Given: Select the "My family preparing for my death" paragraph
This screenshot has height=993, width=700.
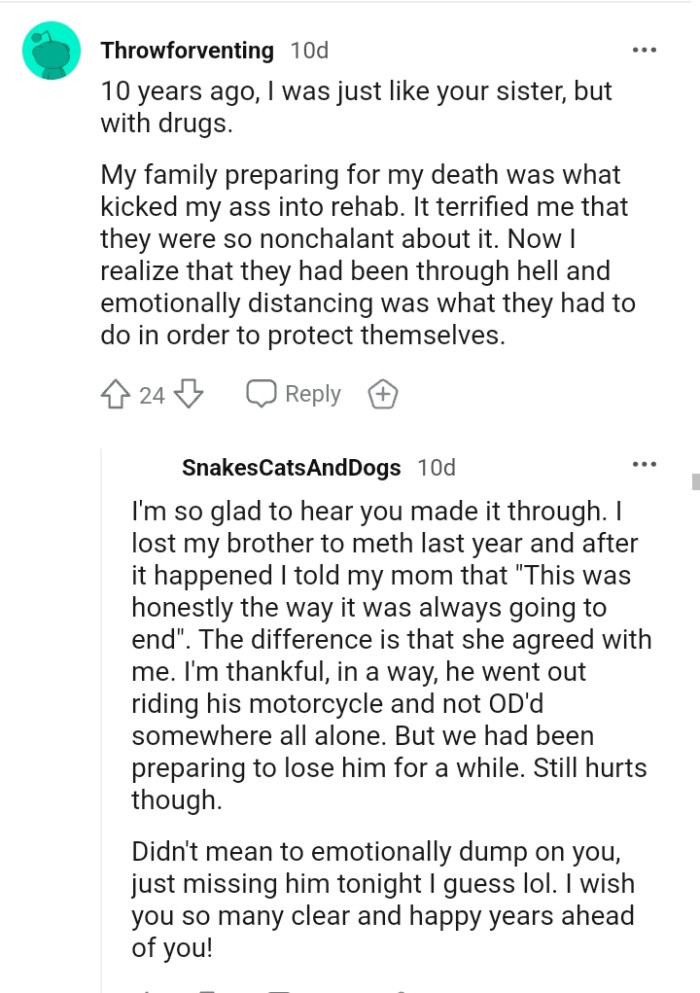Looking at the screenshot, I should (366, 255).
